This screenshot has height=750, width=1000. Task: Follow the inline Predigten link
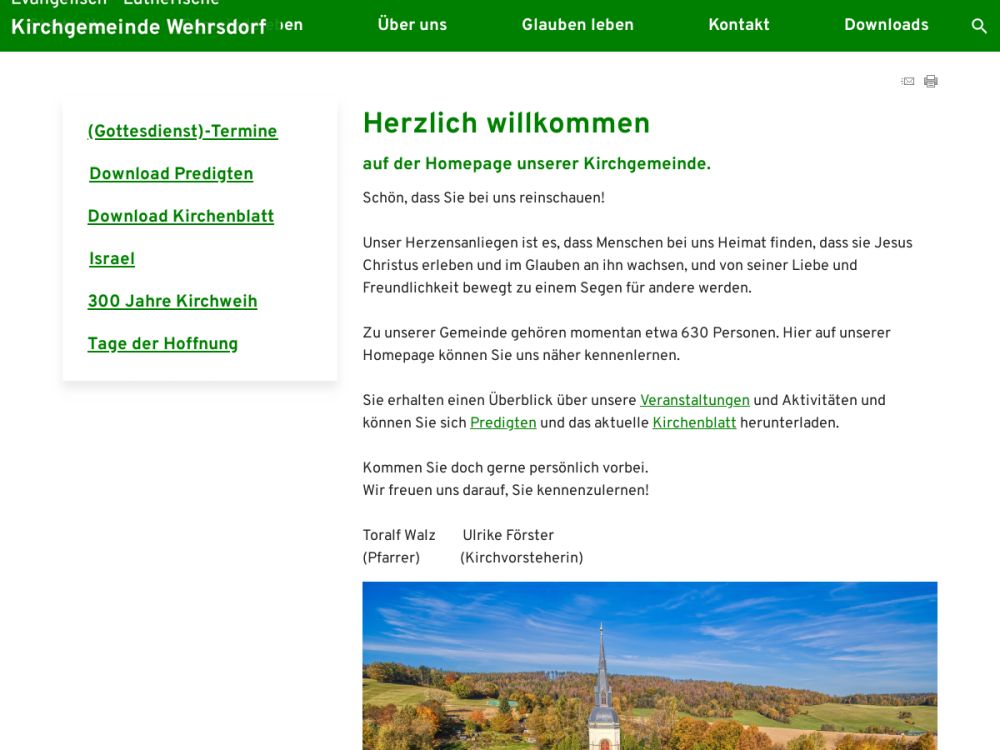tap(503, 423)
